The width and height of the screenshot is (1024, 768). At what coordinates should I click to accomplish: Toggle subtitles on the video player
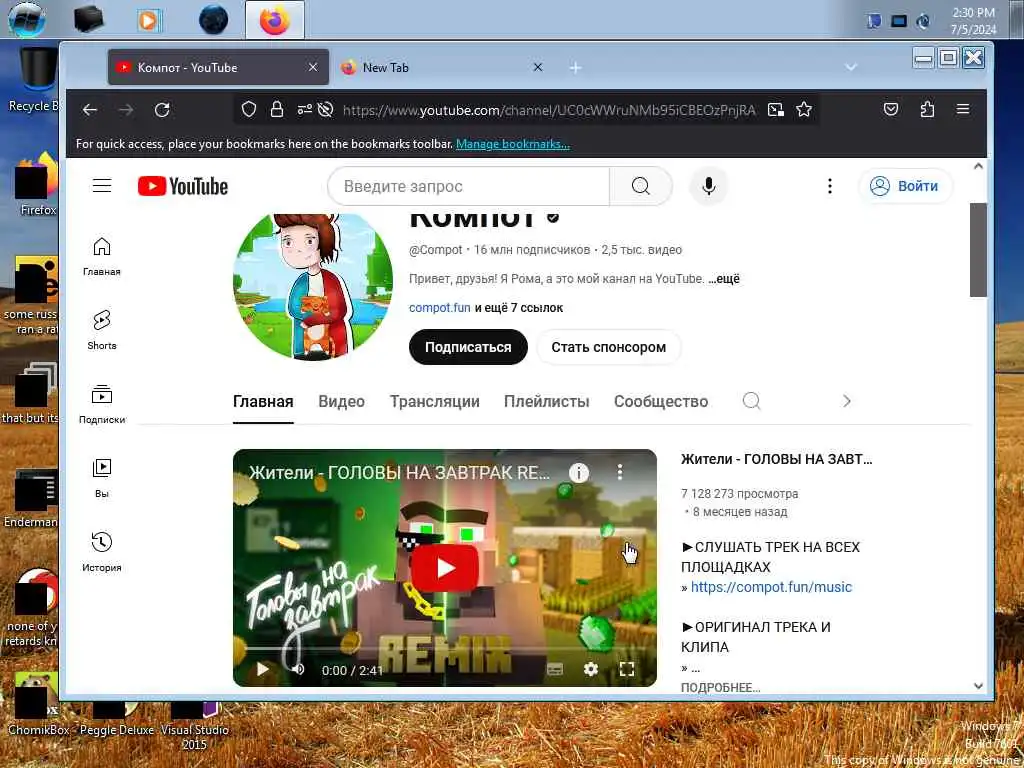(555, 669)
